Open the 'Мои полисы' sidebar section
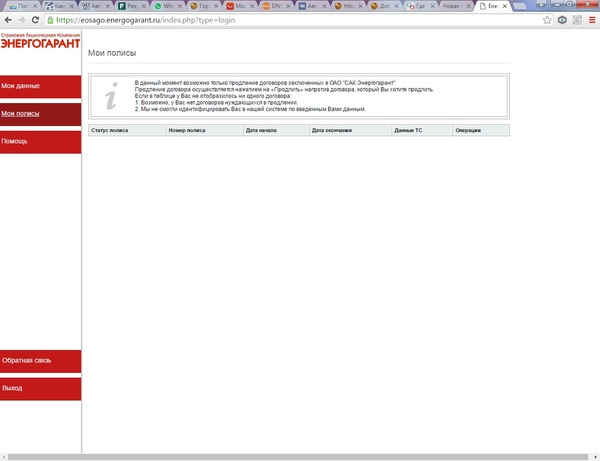Image resolution: width=600 pixels, height=461 pixels. (x=41, y=114)
